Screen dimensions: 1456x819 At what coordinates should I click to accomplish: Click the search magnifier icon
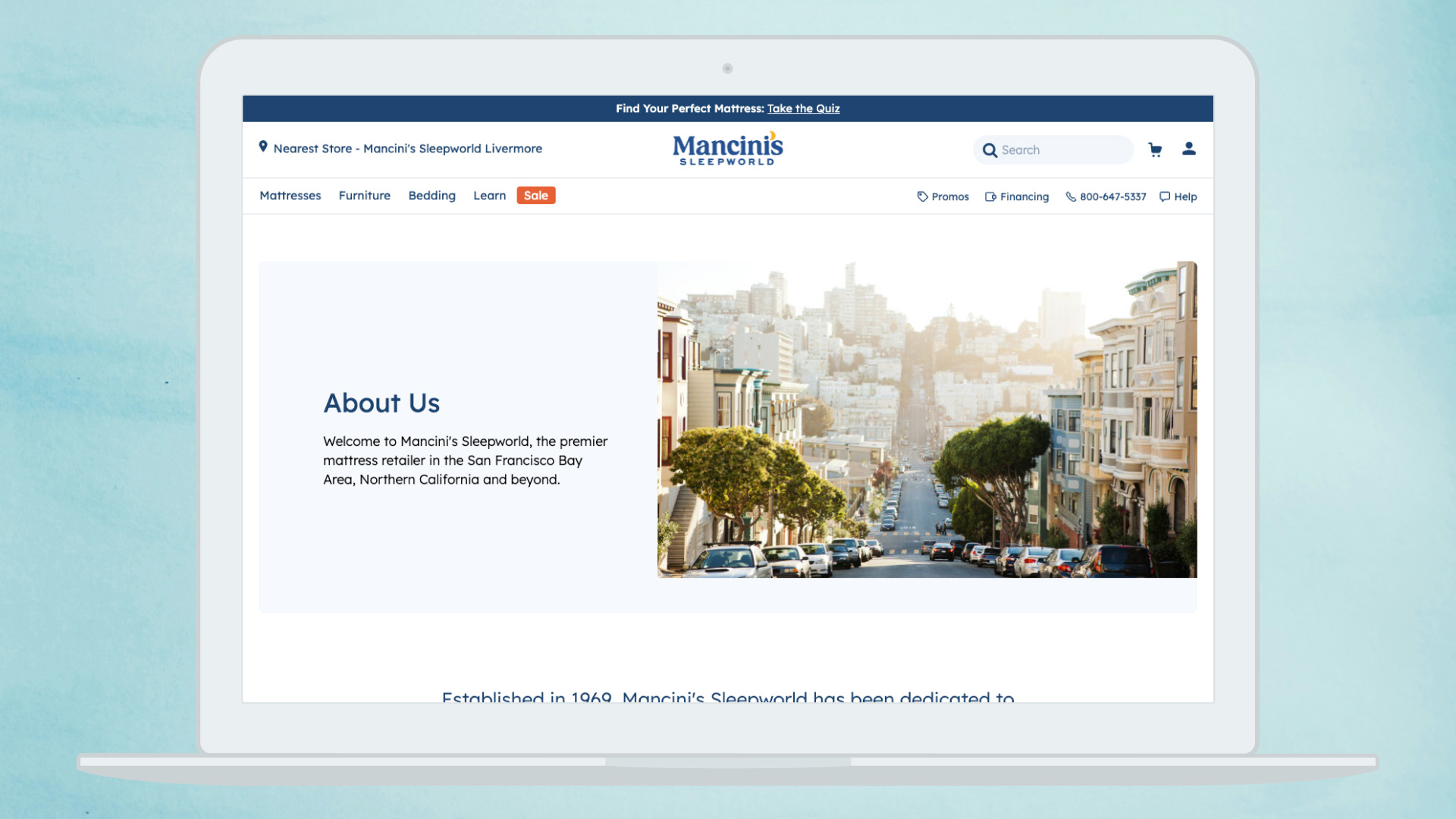coord(990,150)
